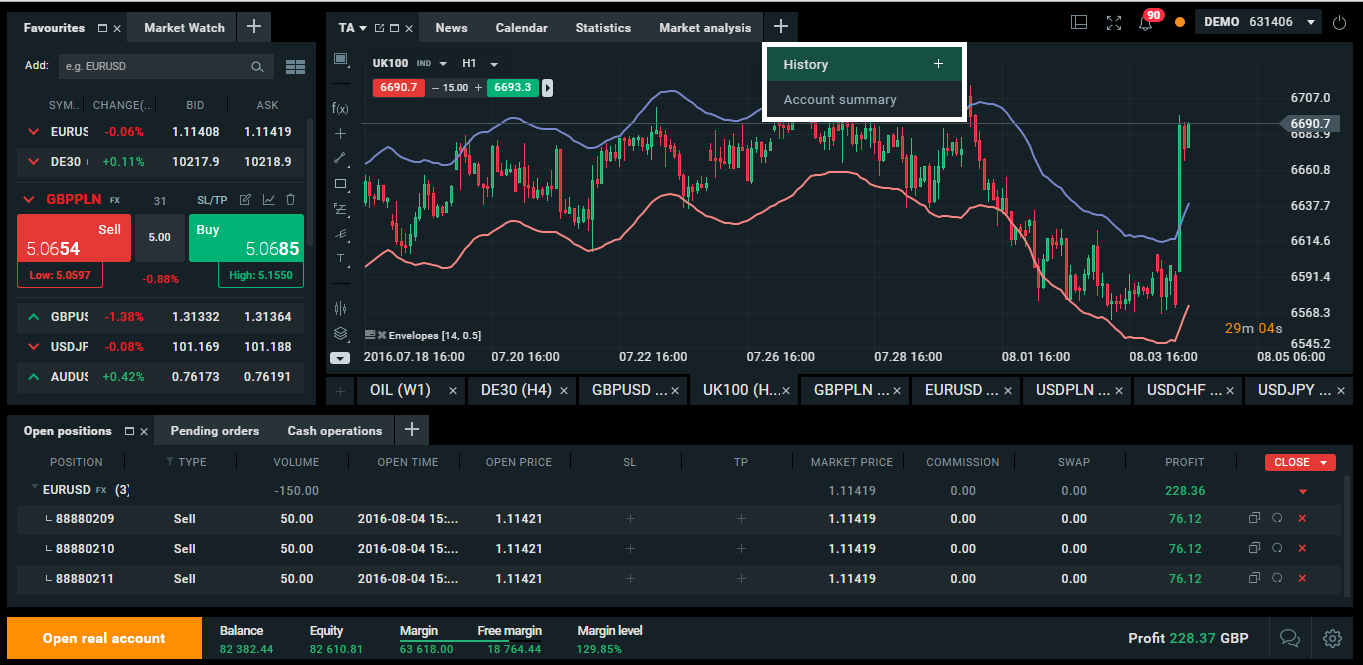Collapse the EURUSD positions group
The image size is (1363, 665).
(36, 488)
